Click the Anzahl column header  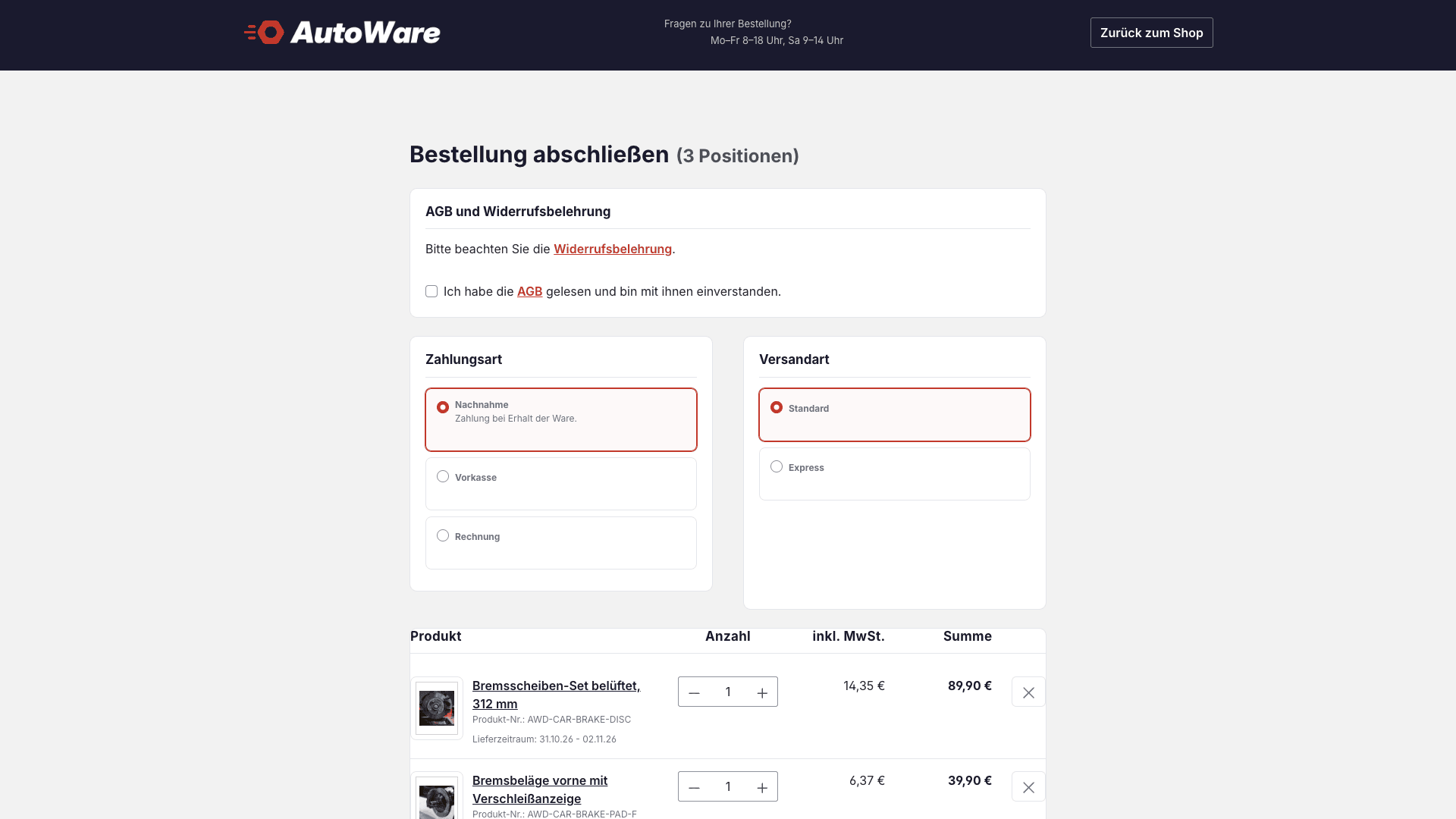728,636
